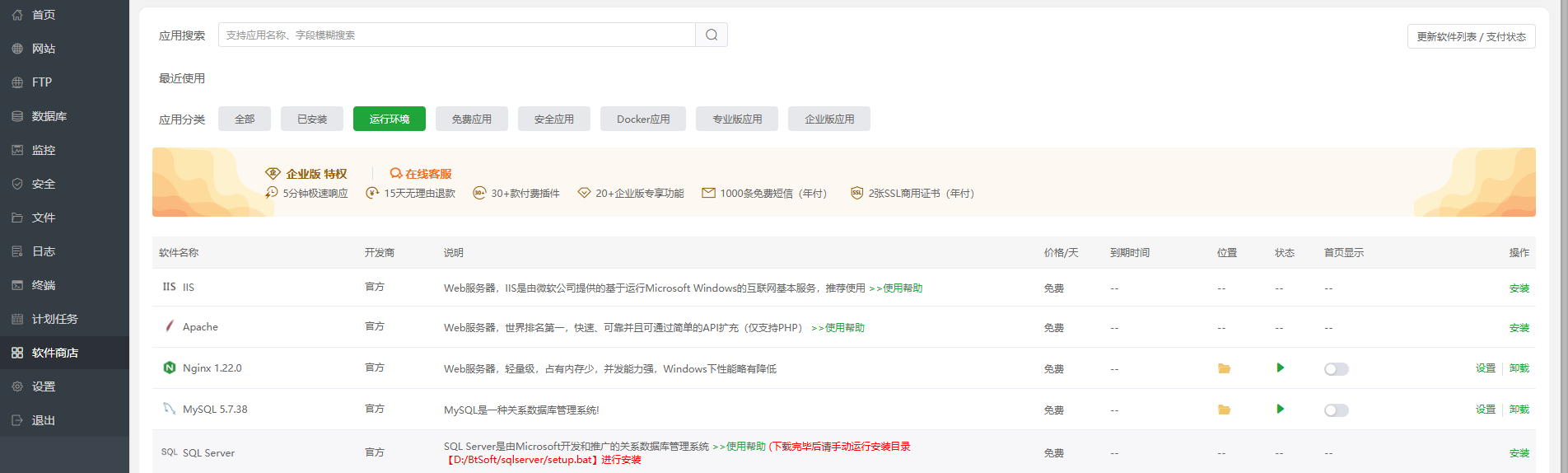Click the 日志 log icon in sidebar

click(17, 251)
